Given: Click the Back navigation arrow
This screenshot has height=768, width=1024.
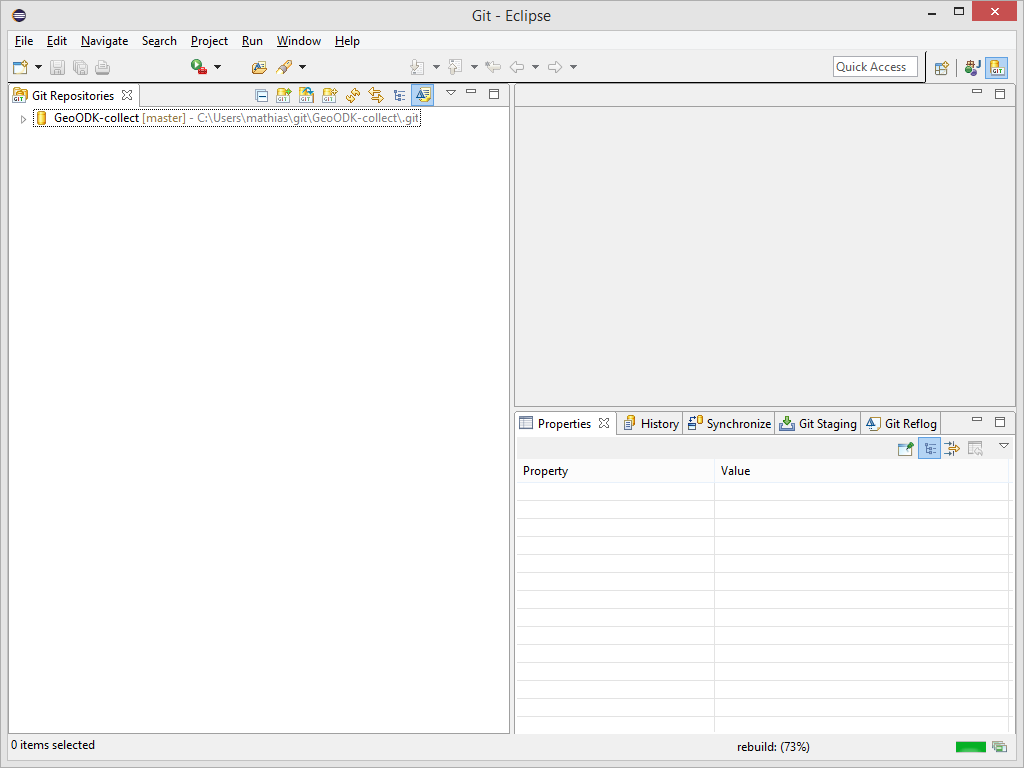Looking at the screenshot, I should click(517, 67).
